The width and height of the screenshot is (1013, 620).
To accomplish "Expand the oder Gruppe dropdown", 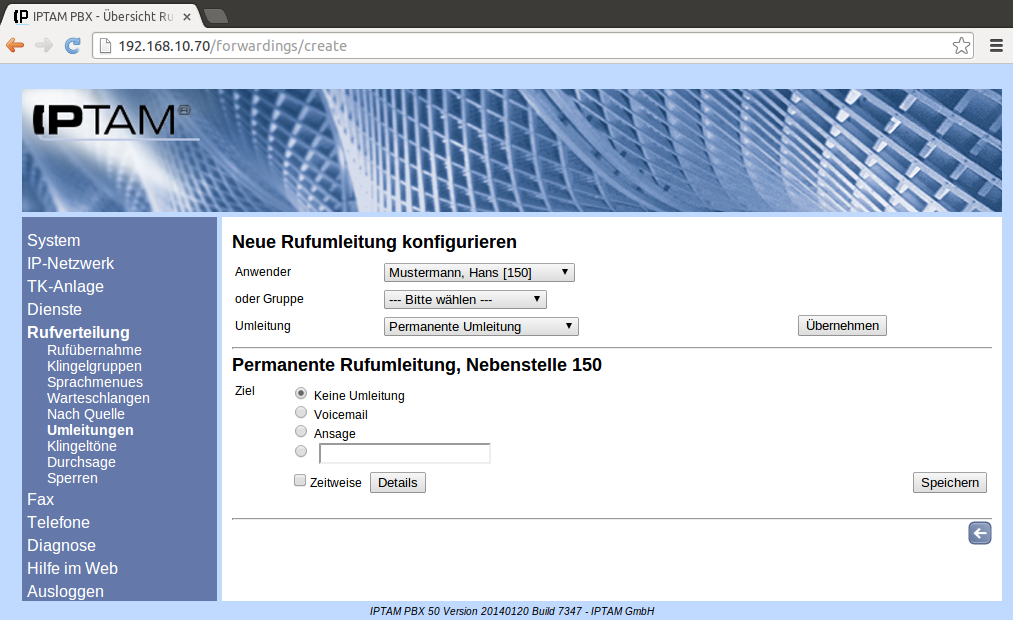I will [x=465, y=299].
